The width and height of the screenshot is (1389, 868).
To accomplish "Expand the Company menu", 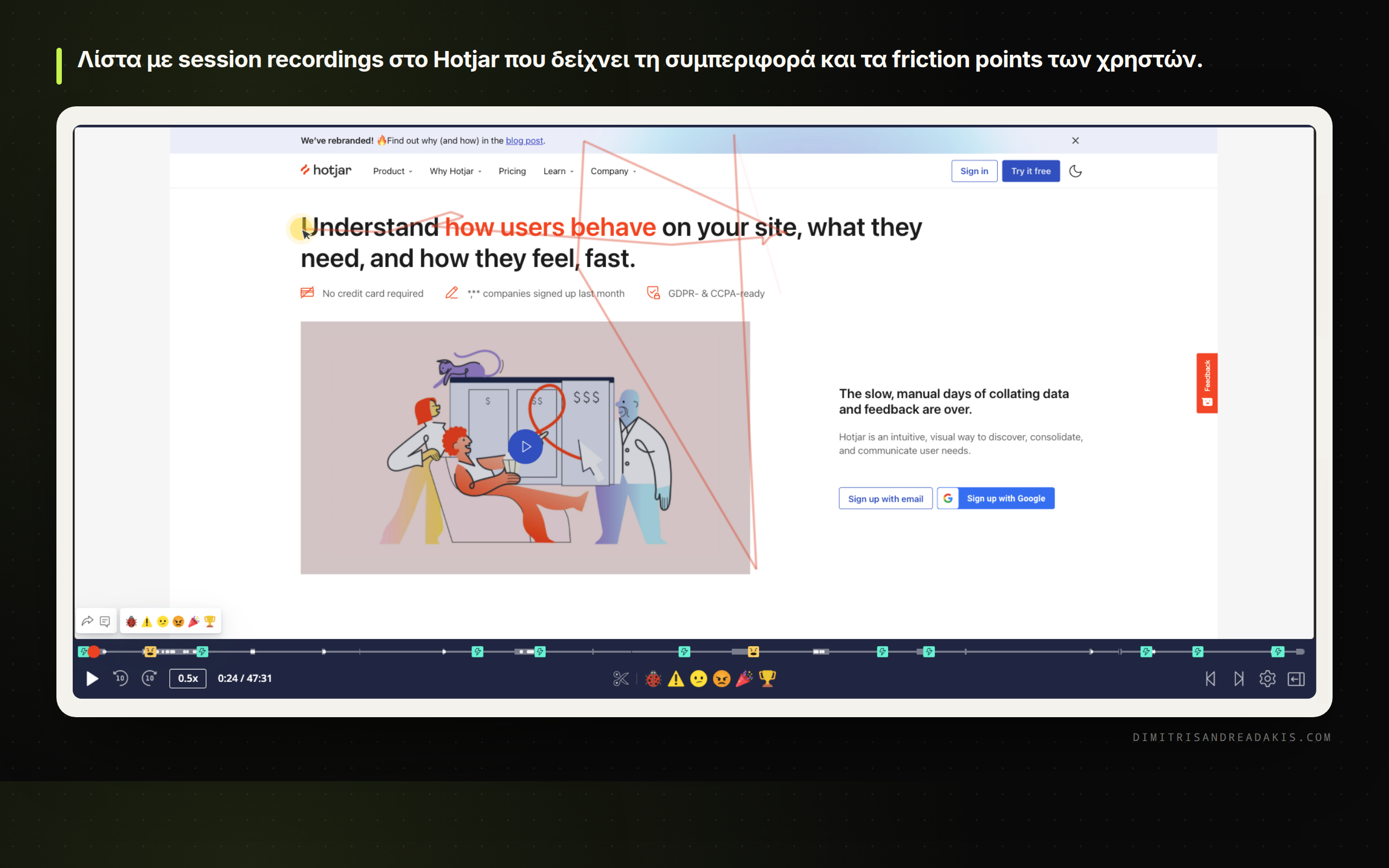I will pyautogui.click(x=613, y=171).
